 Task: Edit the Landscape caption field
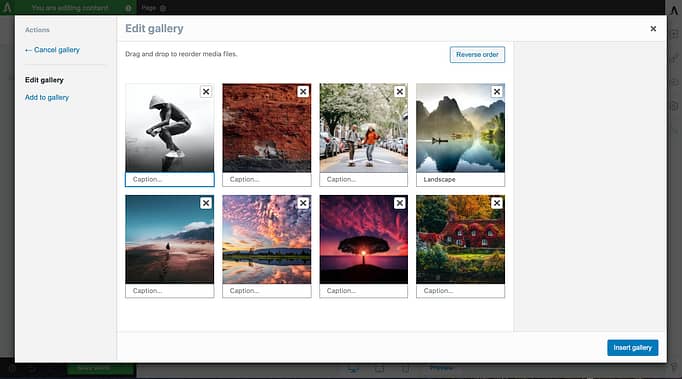(461, 179)
